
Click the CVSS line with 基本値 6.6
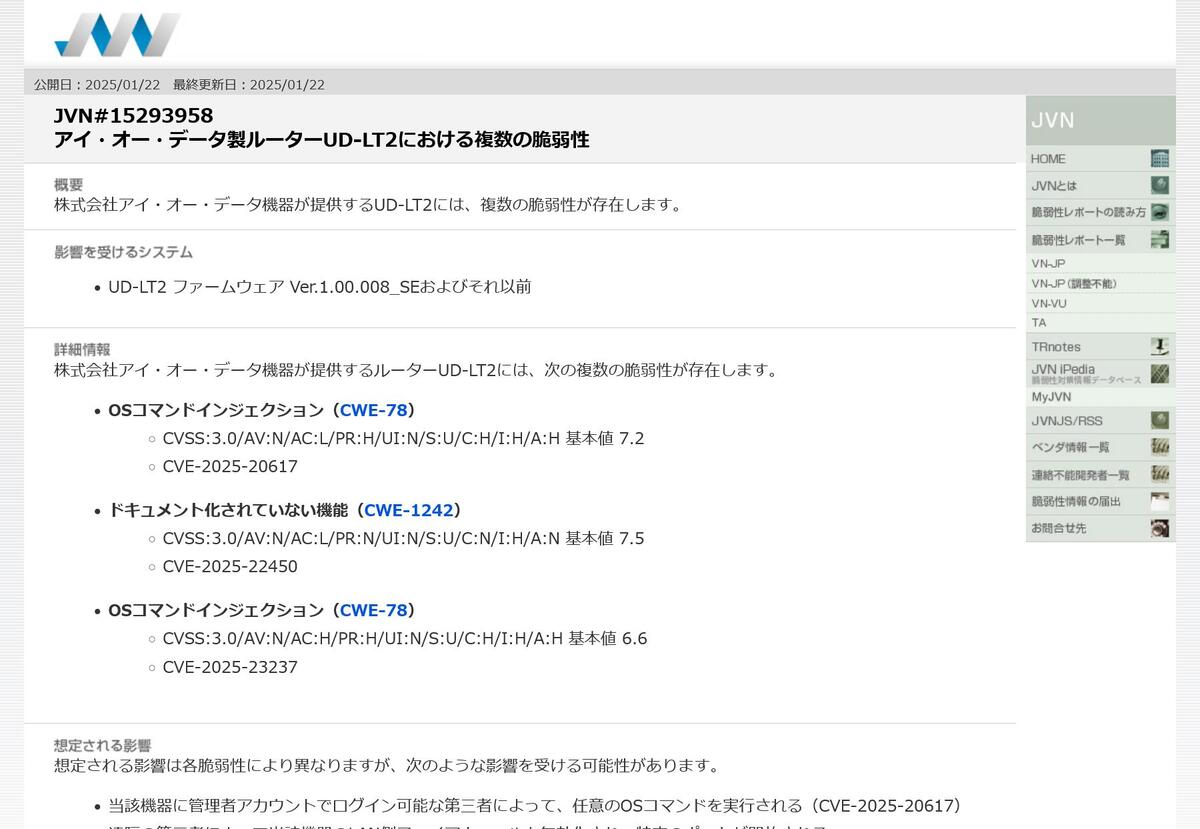[405, 638]
